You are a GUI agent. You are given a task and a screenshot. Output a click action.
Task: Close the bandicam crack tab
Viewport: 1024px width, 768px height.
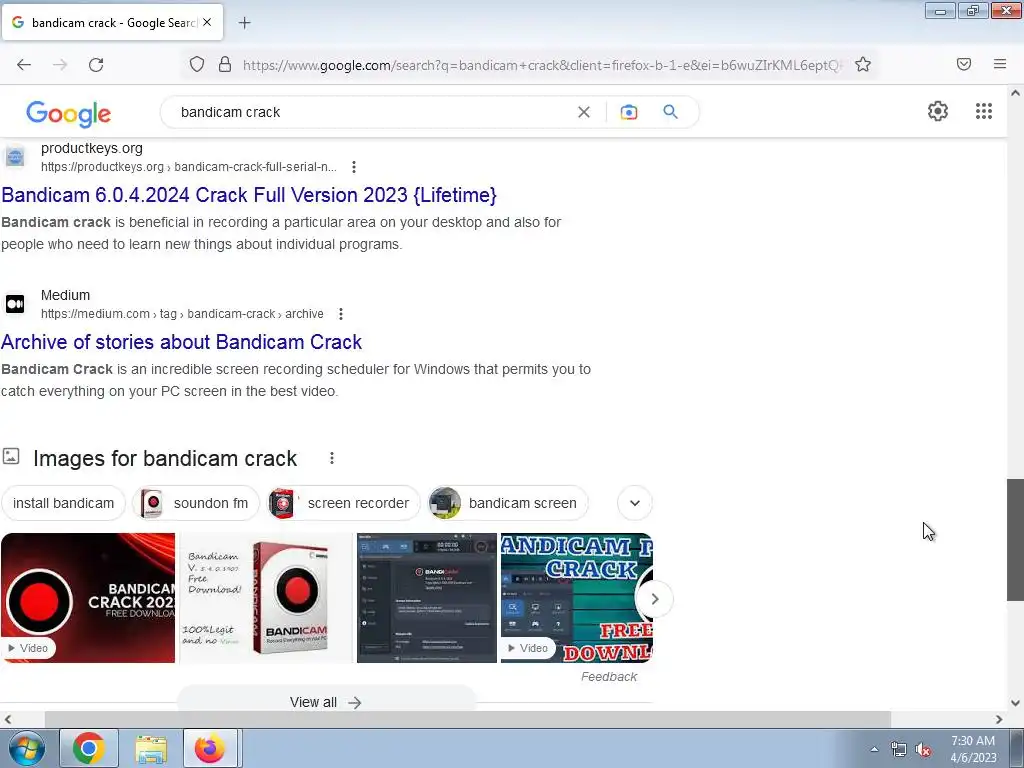point(207,22)
